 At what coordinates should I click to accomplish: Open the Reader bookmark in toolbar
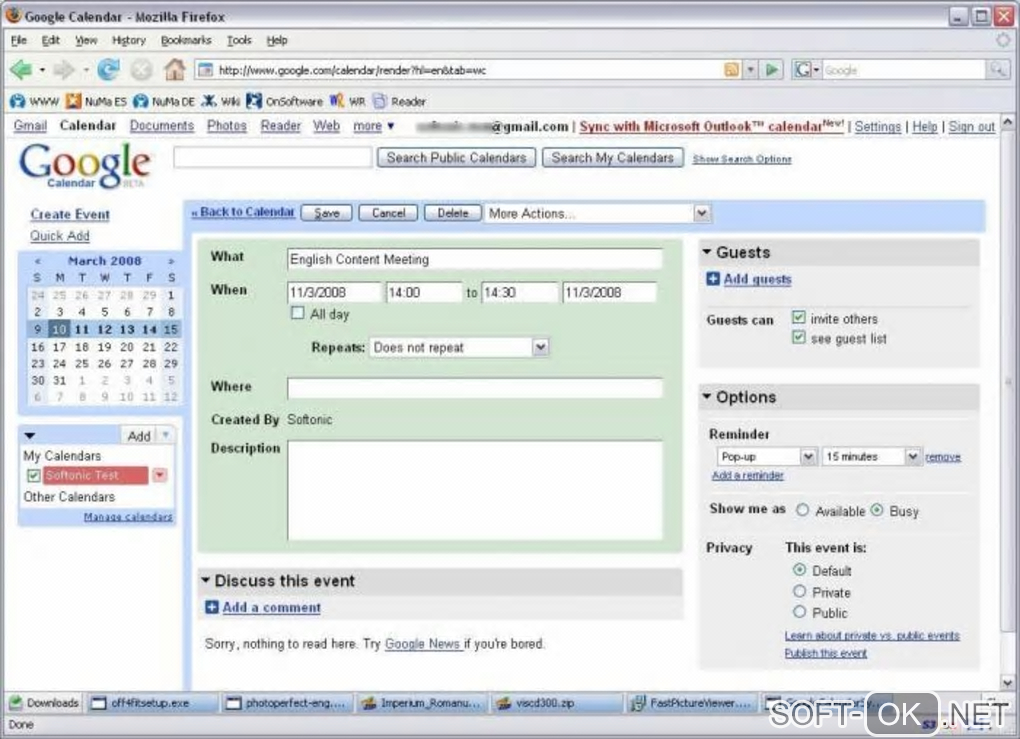399,101
